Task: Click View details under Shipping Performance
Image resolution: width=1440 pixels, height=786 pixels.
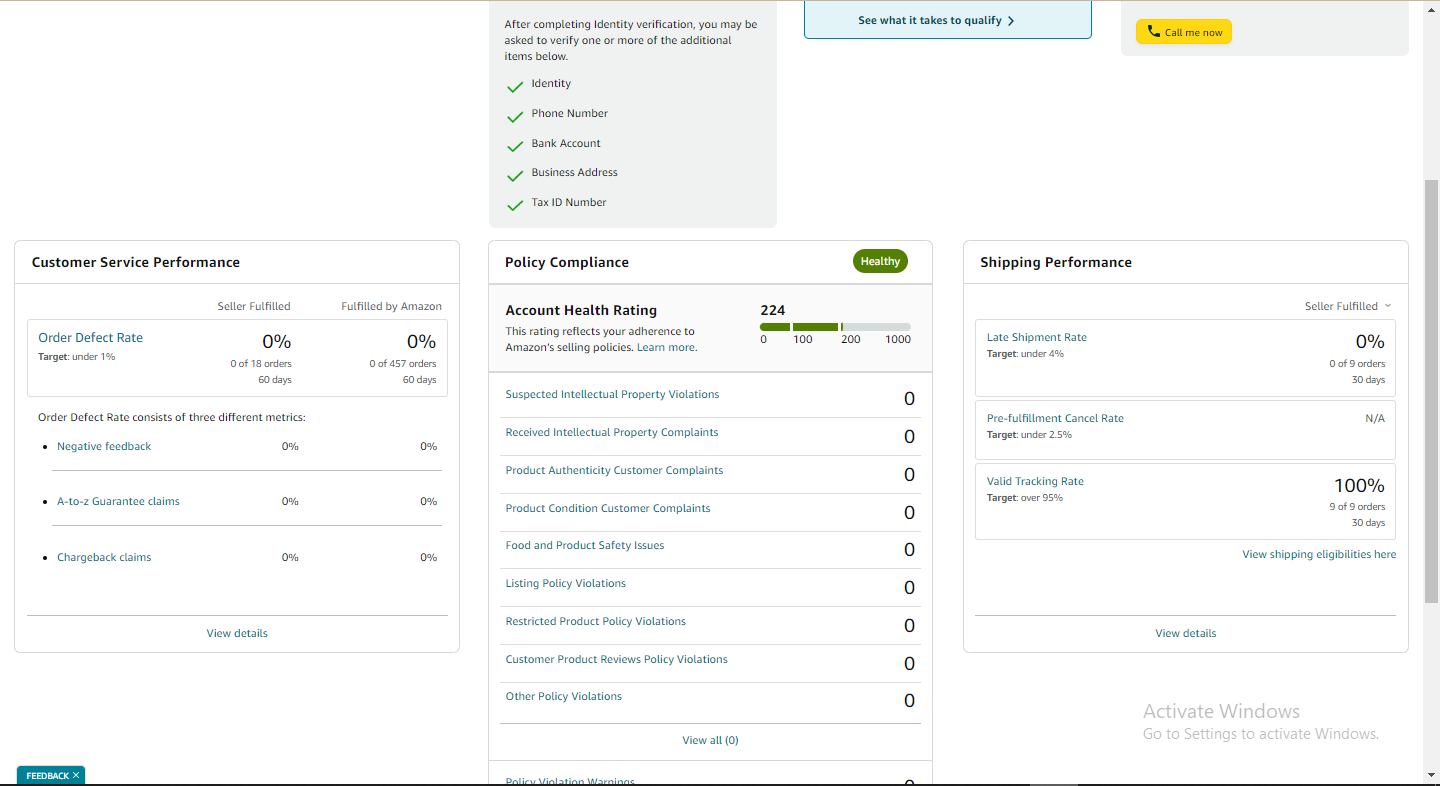Action: pos(1186,633)
